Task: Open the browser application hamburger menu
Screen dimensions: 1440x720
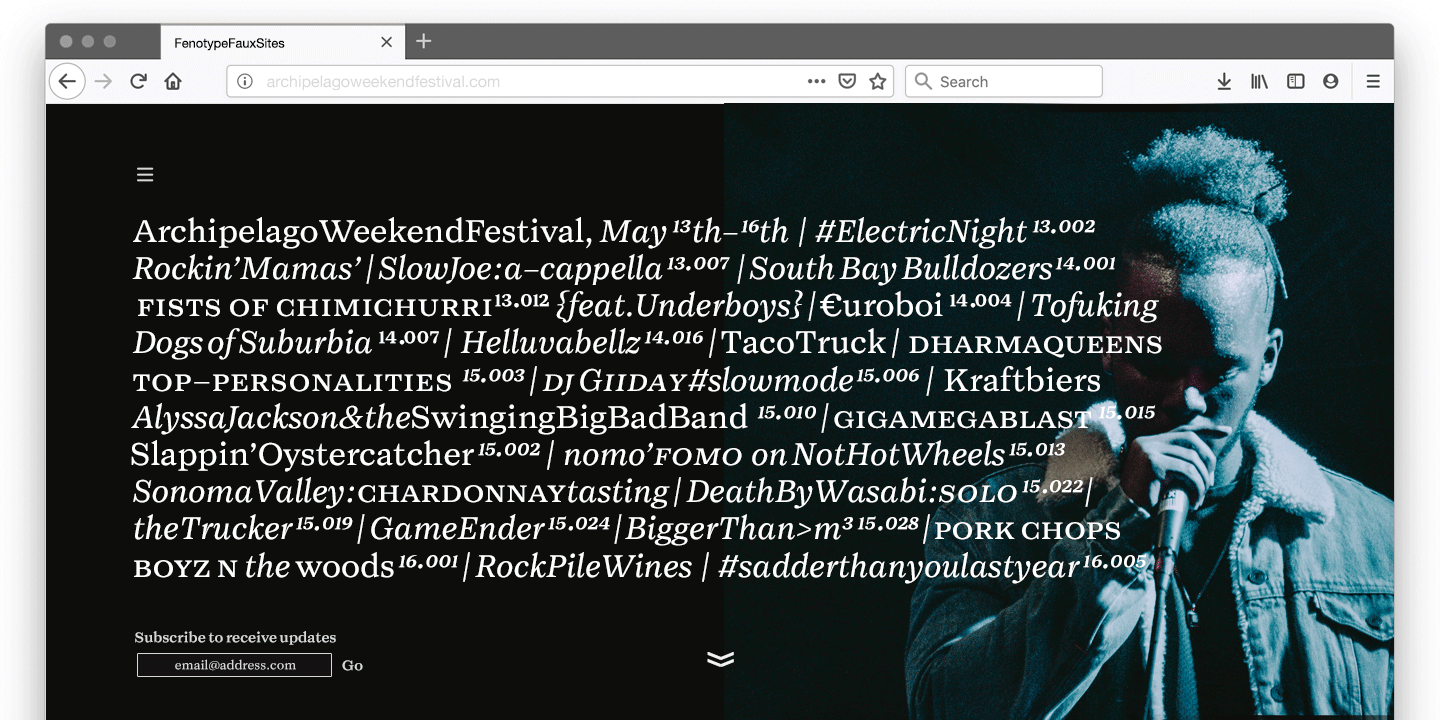Action: [x=1373, y=82]
